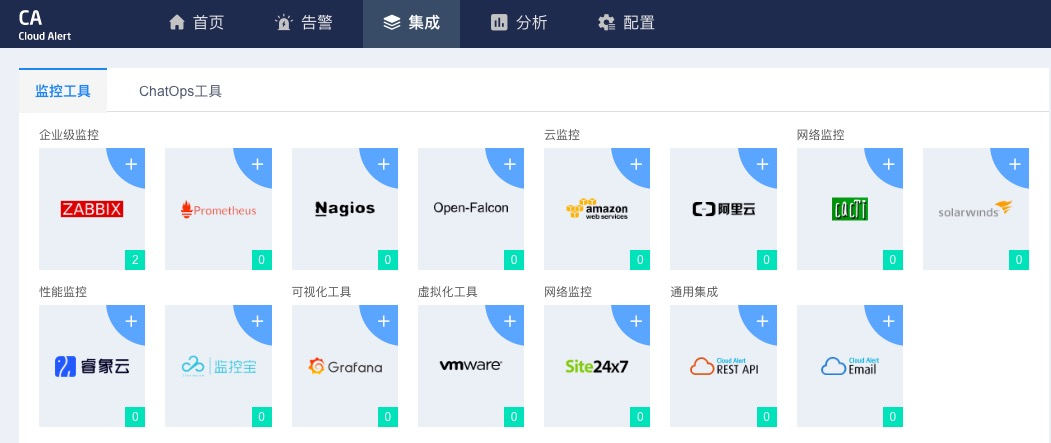
Task: Open the 配置 settings menu item
Action: tap(626, 23)
